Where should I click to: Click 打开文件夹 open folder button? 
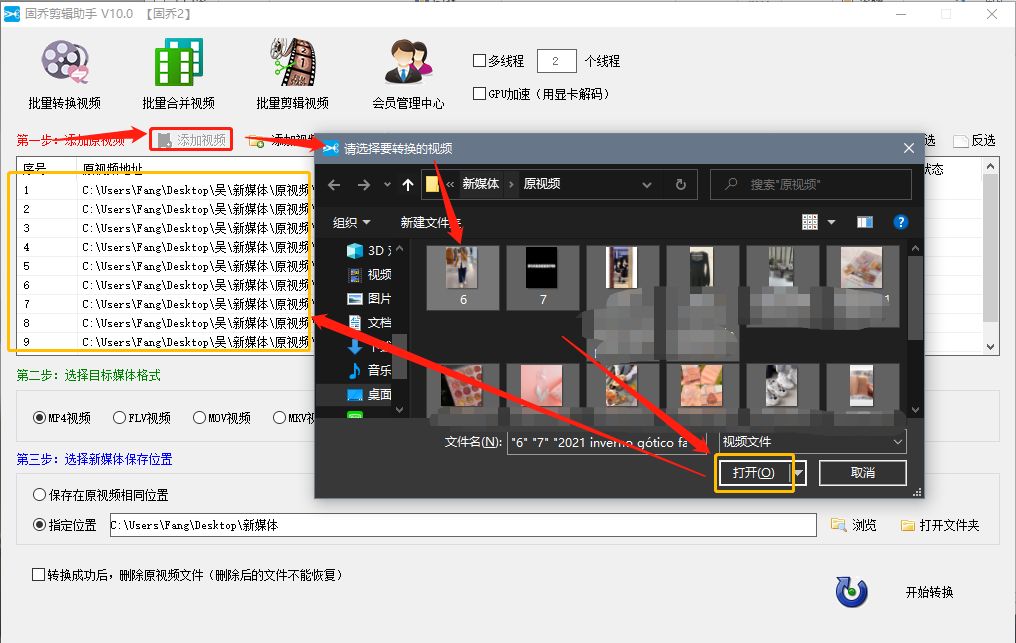(940, 525)
